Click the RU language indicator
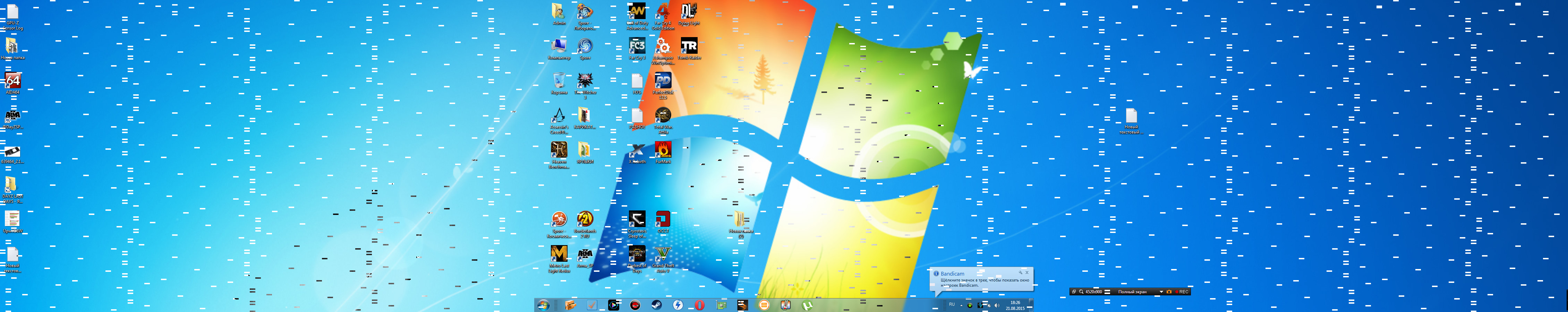The height and width of the screenshot is (312, 1568). pos(952,305)
